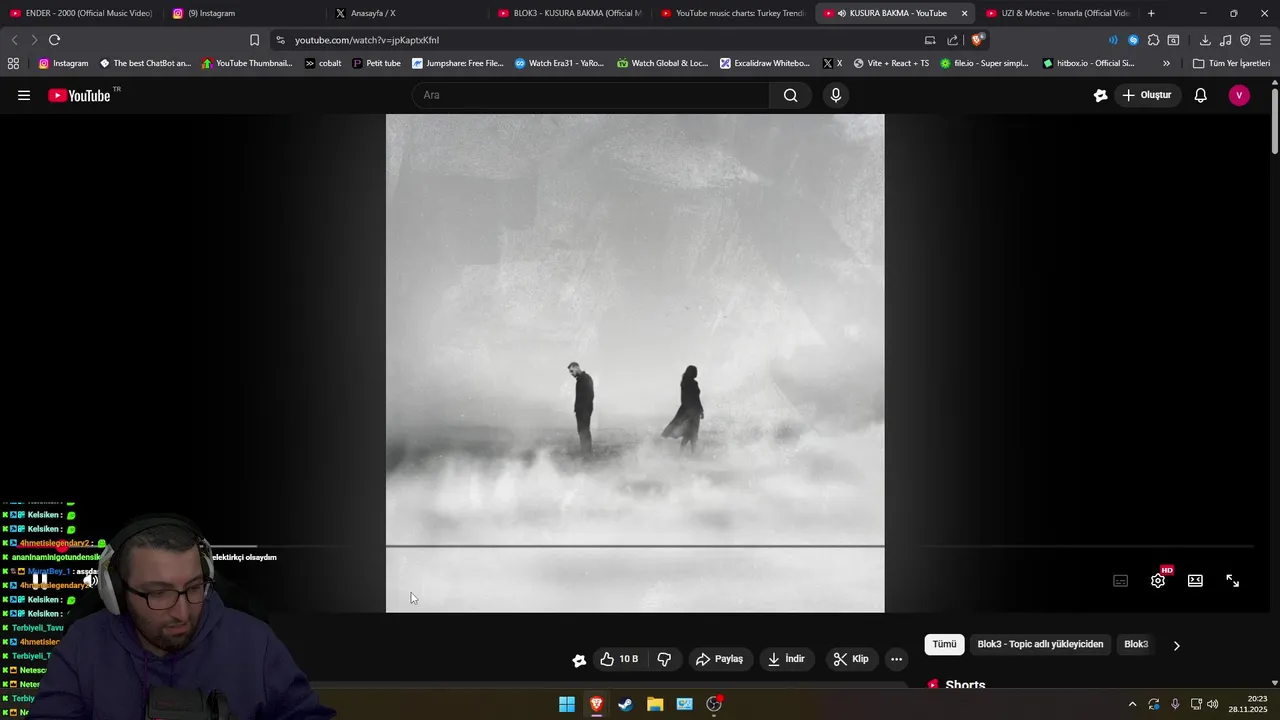Image resolution: width=1280 pixels, height=720 pixels.
Task: Show hidden system tray icons
Action: click(x=1132, y=704)
